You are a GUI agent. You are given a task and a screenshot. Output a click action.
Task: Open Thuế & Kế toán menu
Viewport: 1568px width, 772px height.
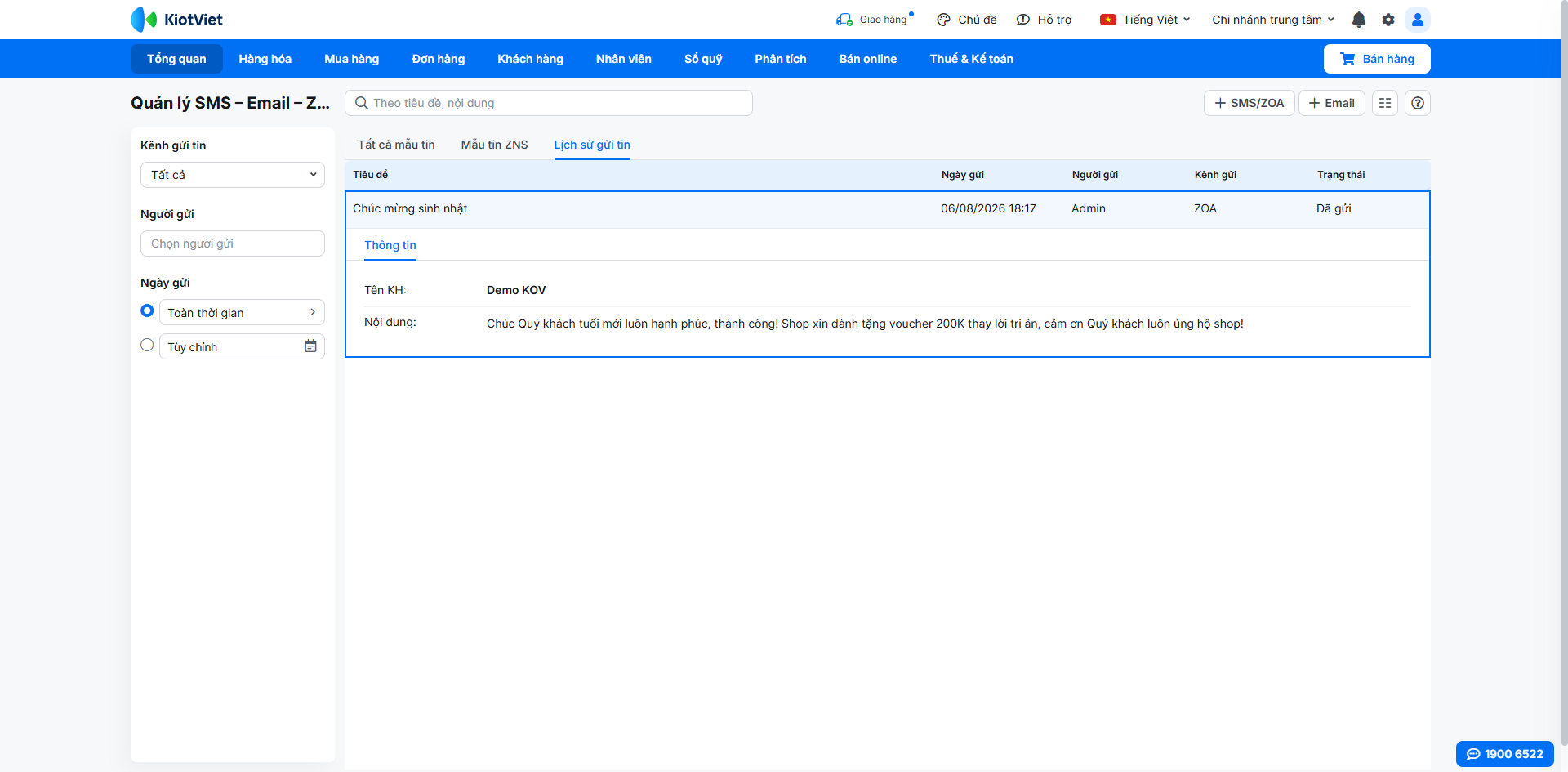point(971,59)
